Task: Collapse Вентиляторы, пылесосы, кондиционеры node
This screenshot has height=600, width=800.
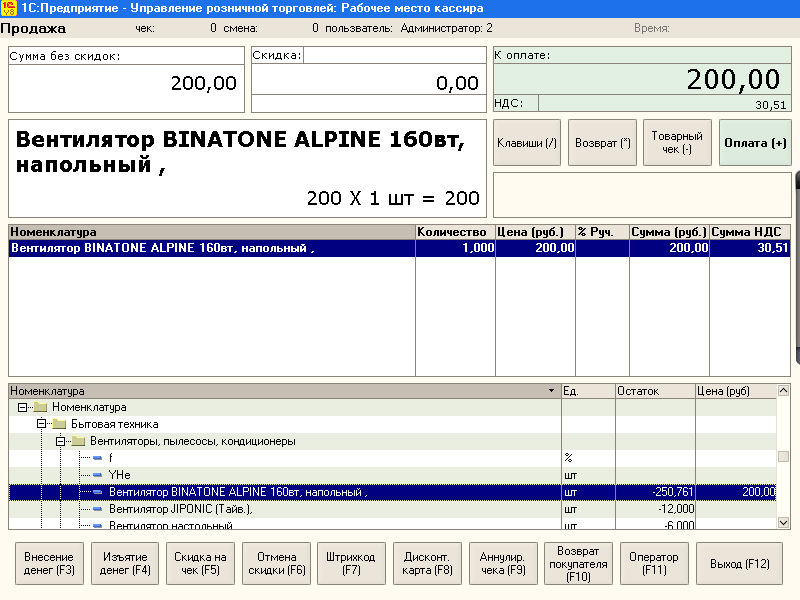Action: pyautogui.click(x=60, y=441)
